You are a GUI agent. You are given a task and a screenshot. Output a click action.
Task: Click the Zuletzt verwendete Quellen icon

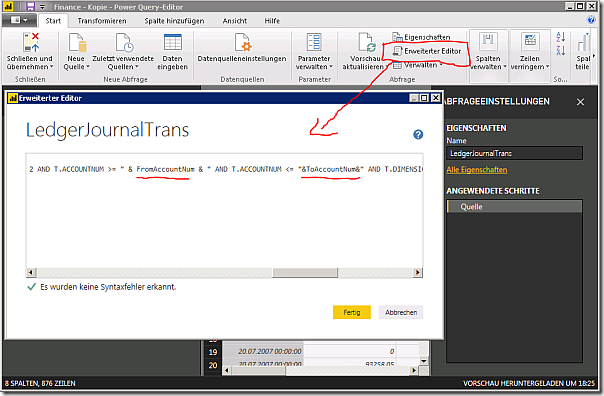[x=124, y=42]
